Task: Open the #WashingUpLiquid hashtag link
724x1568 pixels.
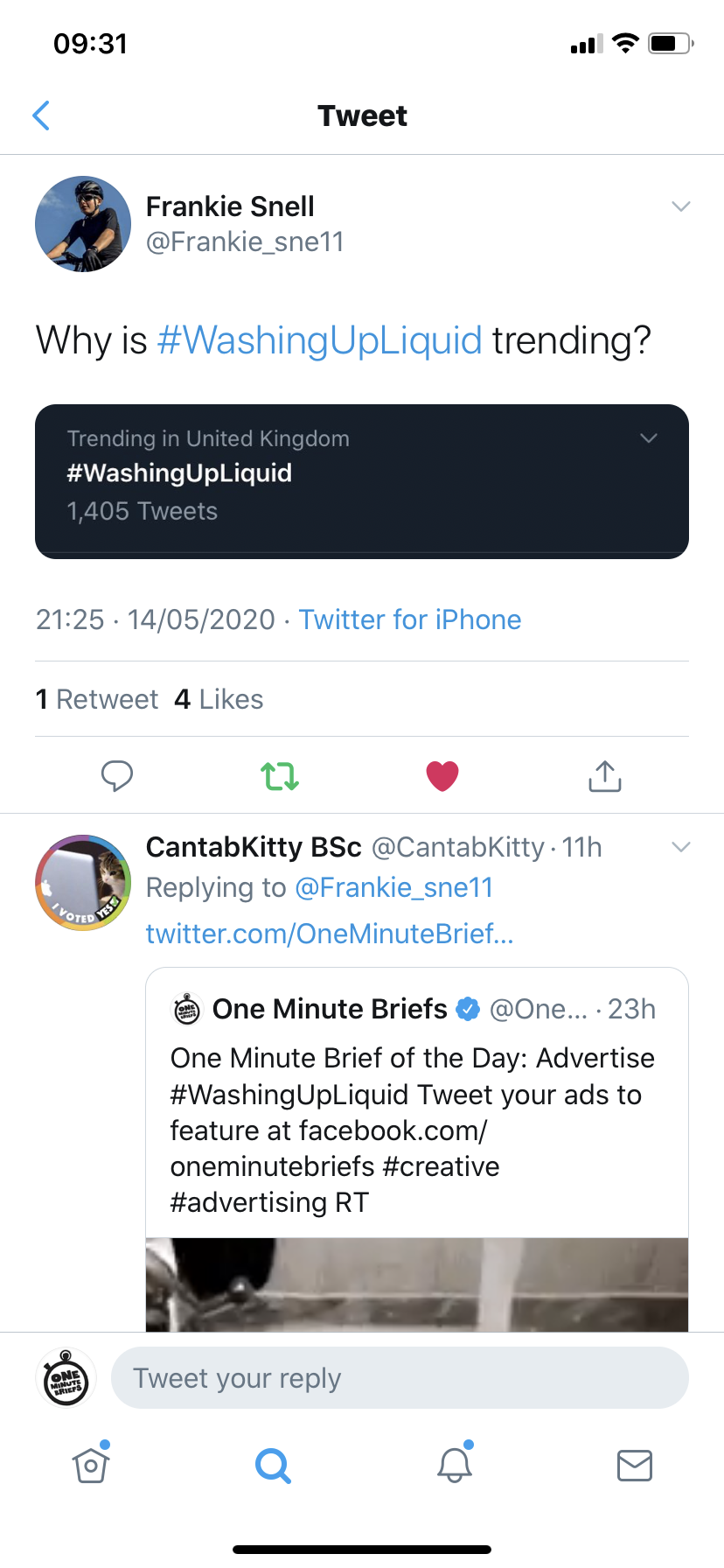Action: pyautogui.click(x=320, y=340)
